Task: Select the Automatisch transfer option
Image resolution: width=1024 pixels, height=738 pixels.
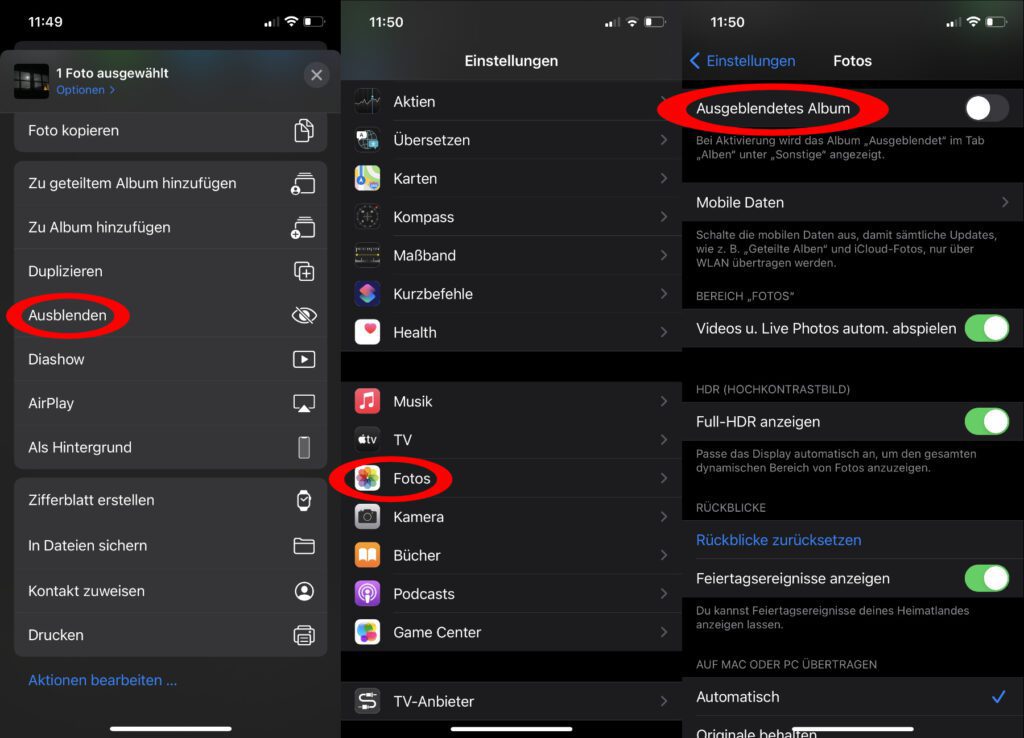Action: [x=738, y=697]
